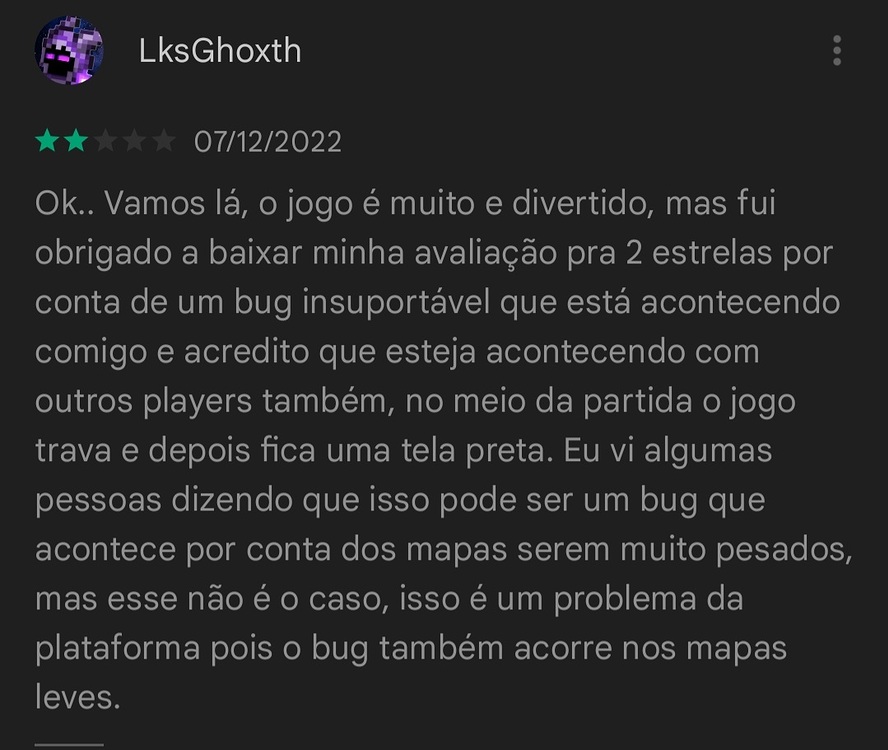Tap LksGhoxth's pixel-art profile avatar

tap(69, 50)
